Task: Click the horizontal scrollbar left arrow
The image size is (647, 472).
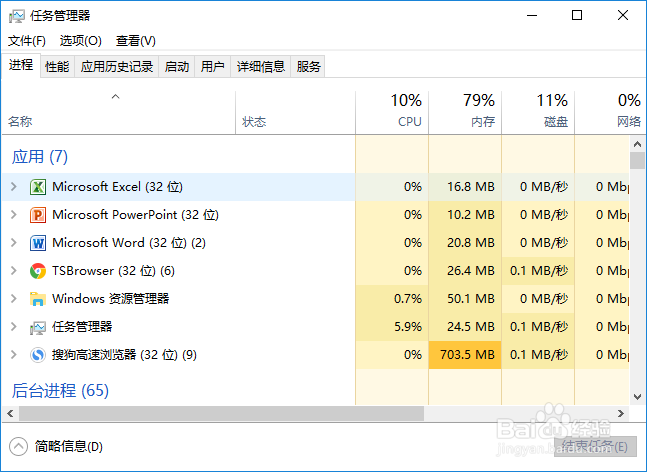Action: pyautogui.click(x=10, y=413)
